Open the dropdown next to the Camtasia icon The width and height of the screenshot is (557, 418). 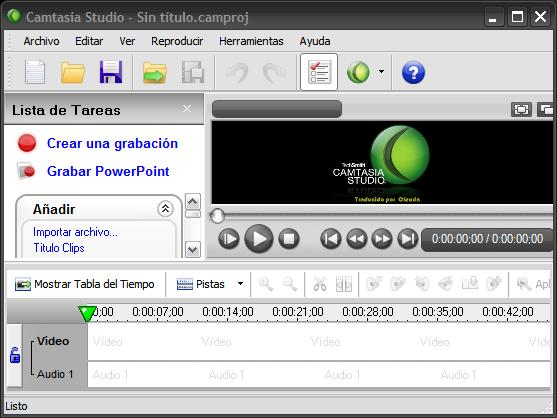coord(381,72)
